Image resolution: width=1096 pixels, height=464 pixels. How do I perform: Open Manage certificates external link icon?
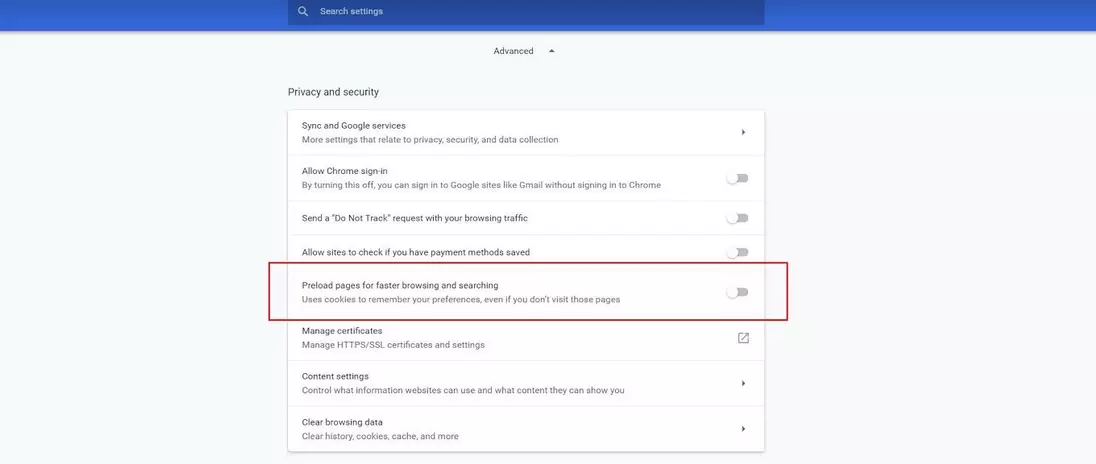pyautogui.click(x=743, y=338)
